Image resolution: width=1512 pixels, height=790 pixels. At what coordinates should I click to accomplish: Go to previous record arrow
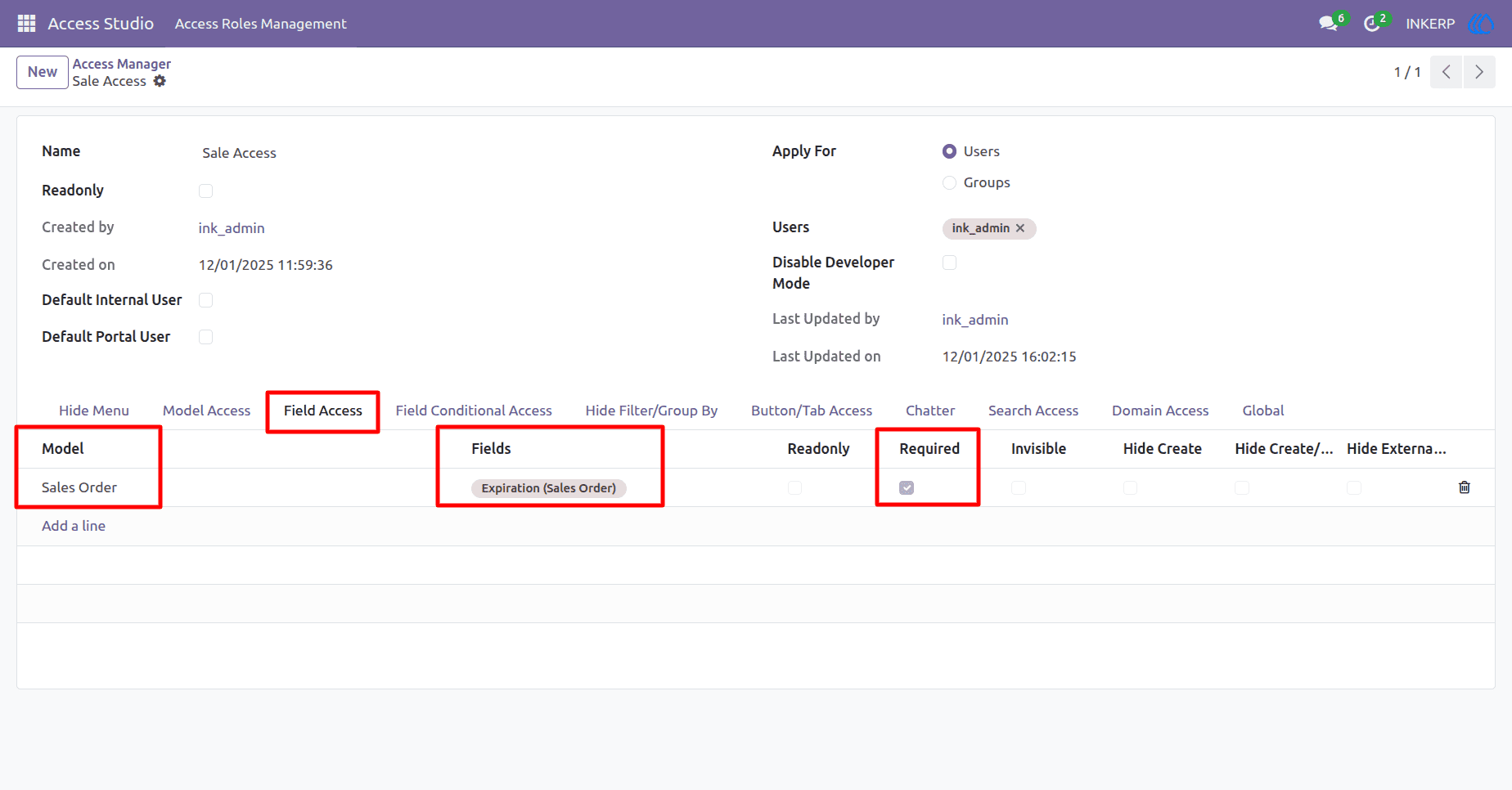pos(1446,72)
